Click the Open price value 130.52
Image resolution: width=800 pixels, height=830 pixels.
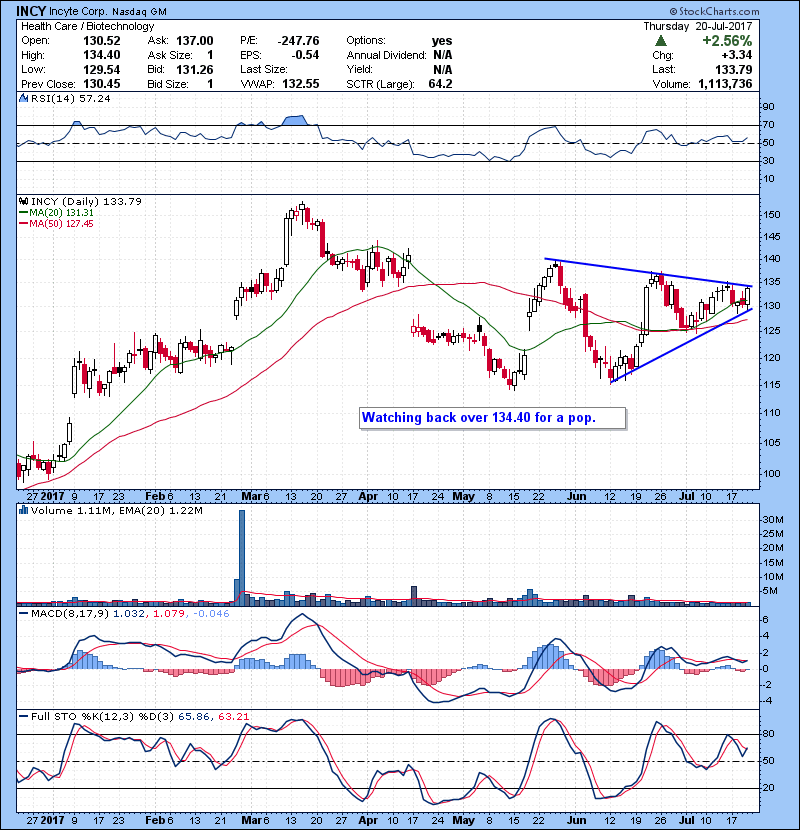click(x=102, y=41)
